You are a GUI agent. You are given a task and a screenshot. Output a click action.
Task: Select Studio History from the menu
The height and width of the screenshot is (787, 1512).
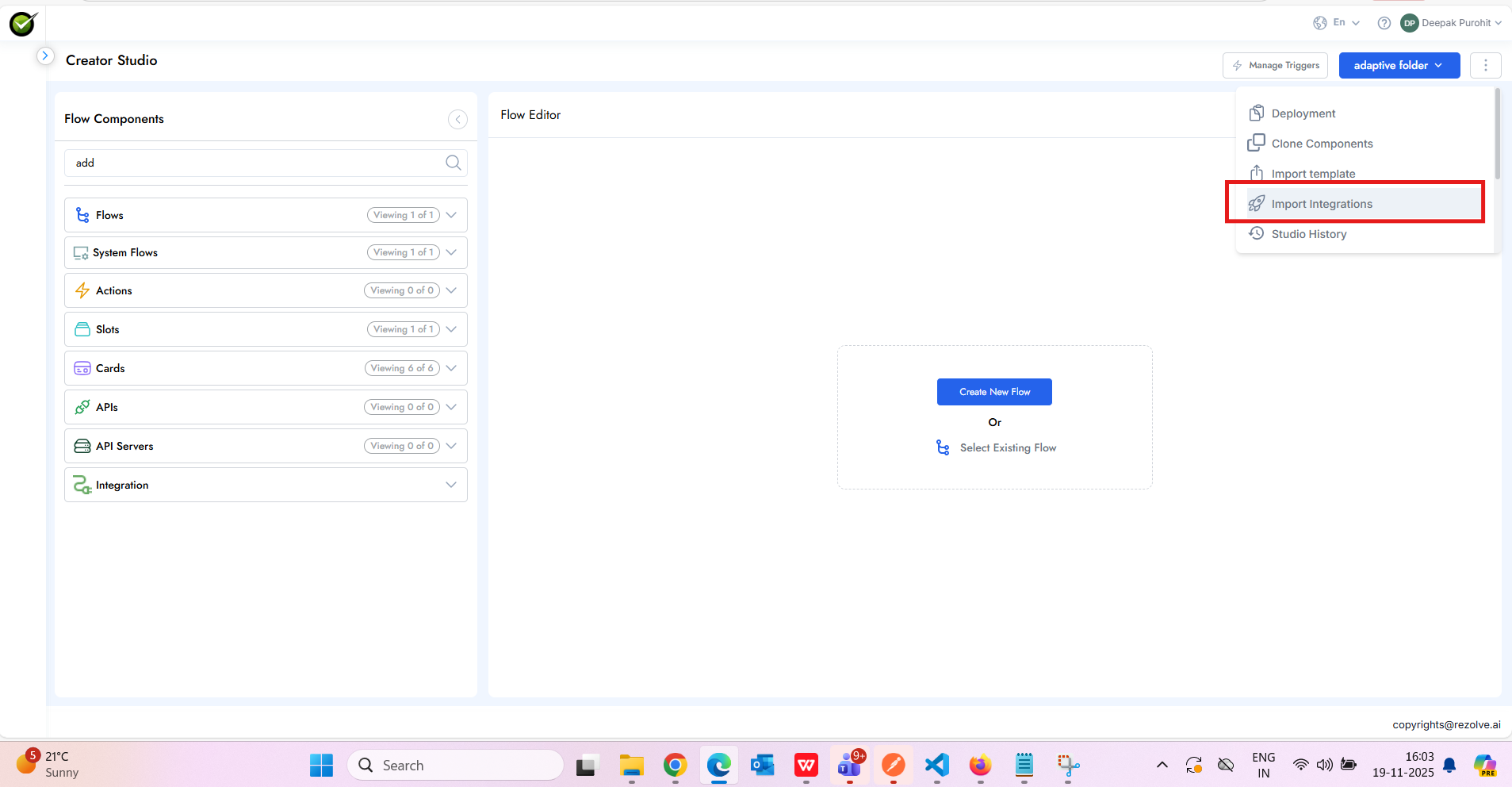1308,233
